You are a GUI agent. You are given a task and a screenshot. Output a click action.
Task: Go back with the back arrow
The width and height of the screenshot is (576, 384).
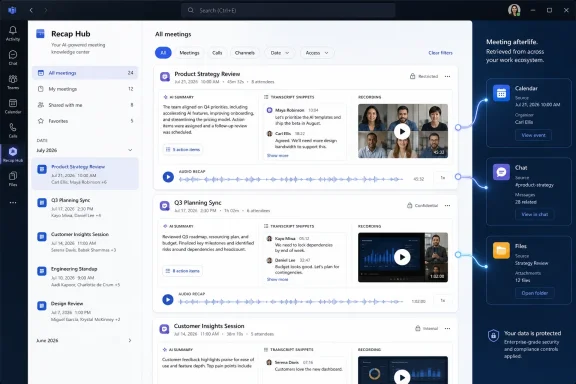point(31,10)
